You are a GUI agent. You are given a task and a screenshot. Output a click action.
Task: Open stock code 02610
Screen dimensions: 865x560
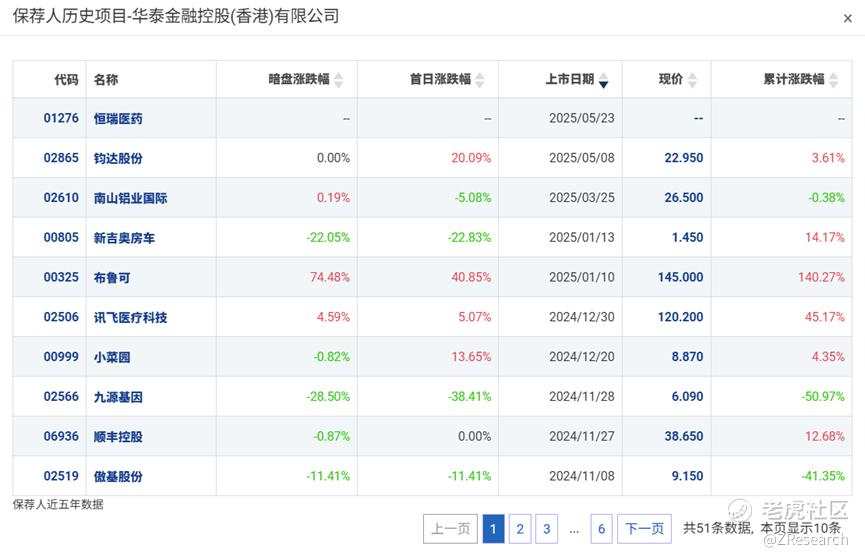[x=61, y=198]
